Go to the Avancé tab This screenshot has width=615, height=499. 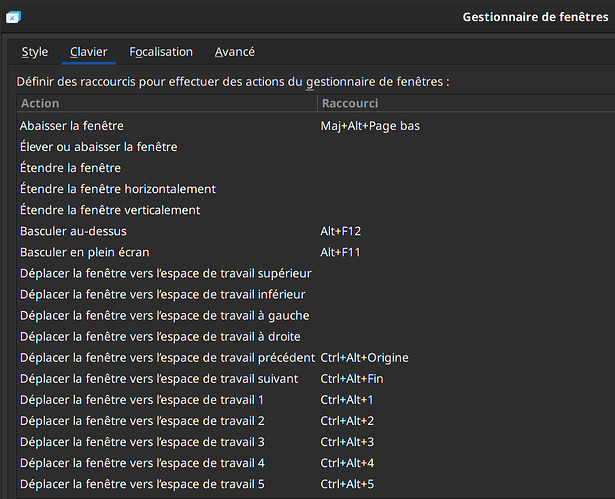tap(235, 52)
